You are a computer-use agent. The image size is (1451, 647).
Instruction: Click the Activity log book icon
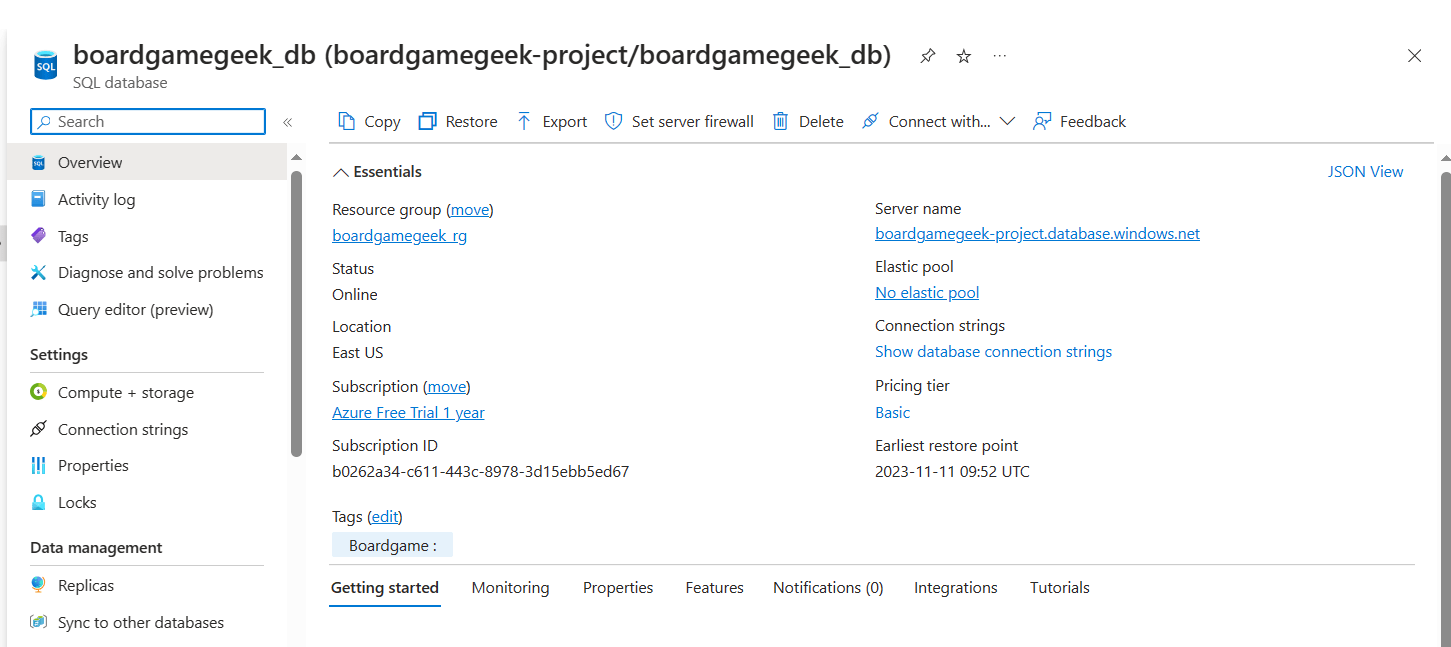pyautogui.click(x=38, y=199)
